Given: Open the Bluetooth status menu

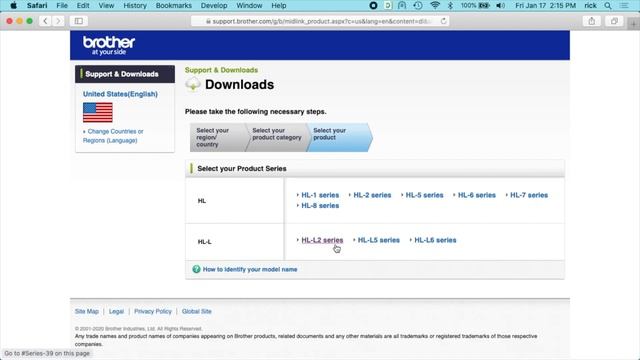Looking at the screenshot, I should pos(450,6).
